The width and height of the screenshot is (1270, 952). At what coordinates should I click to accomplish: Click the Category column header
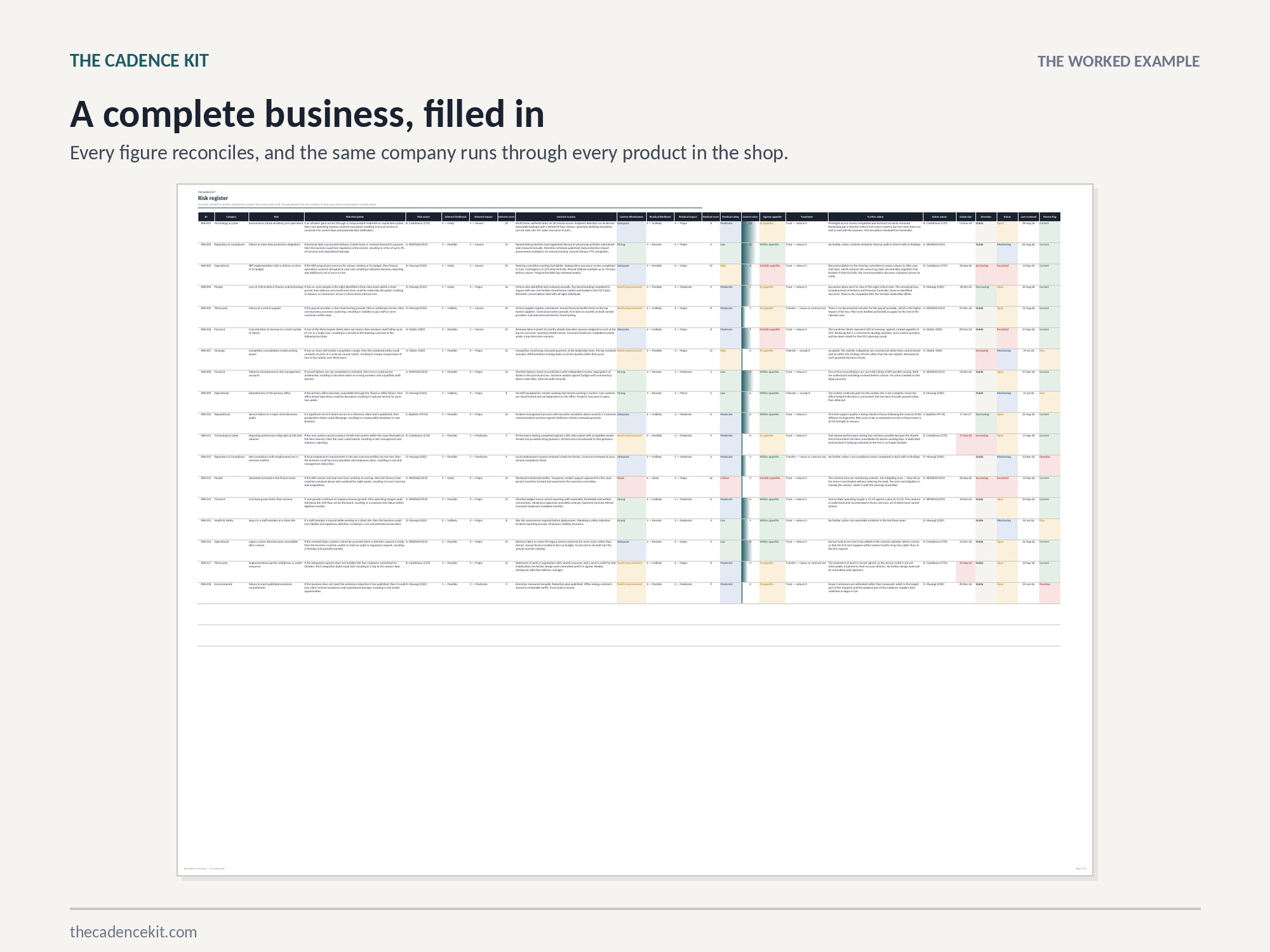[x=231, y=216]
